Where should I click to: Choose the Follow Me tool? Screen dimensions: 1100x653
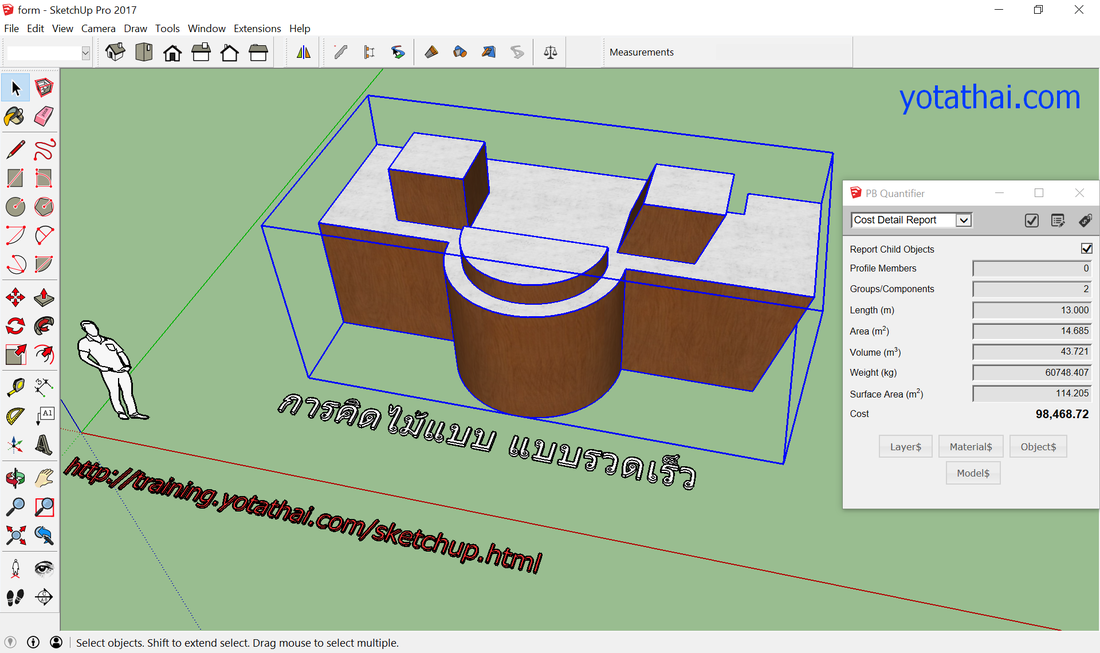(43, 326)
